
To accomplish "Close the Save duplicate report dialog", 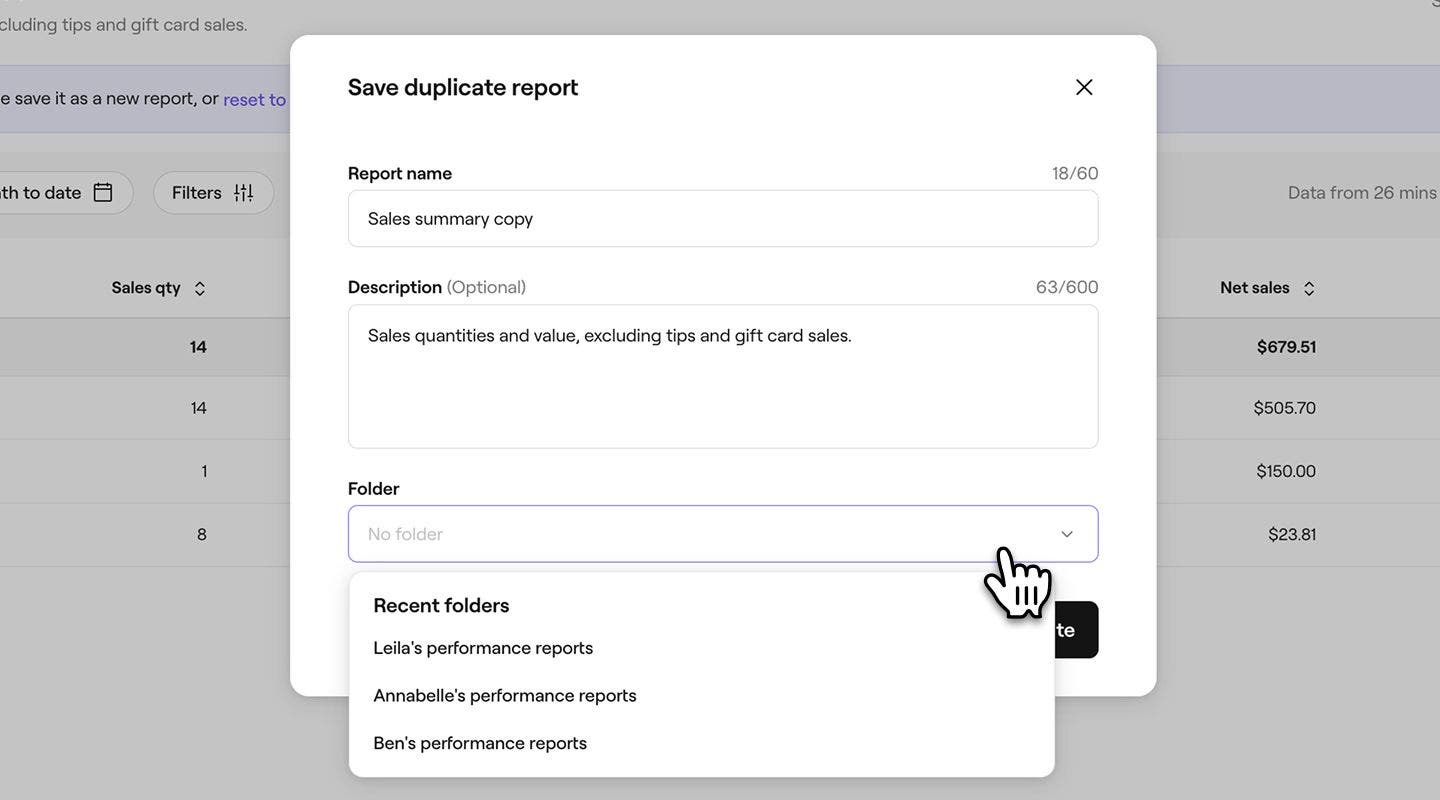I will pyautogui.click(x=1084, y=87).
